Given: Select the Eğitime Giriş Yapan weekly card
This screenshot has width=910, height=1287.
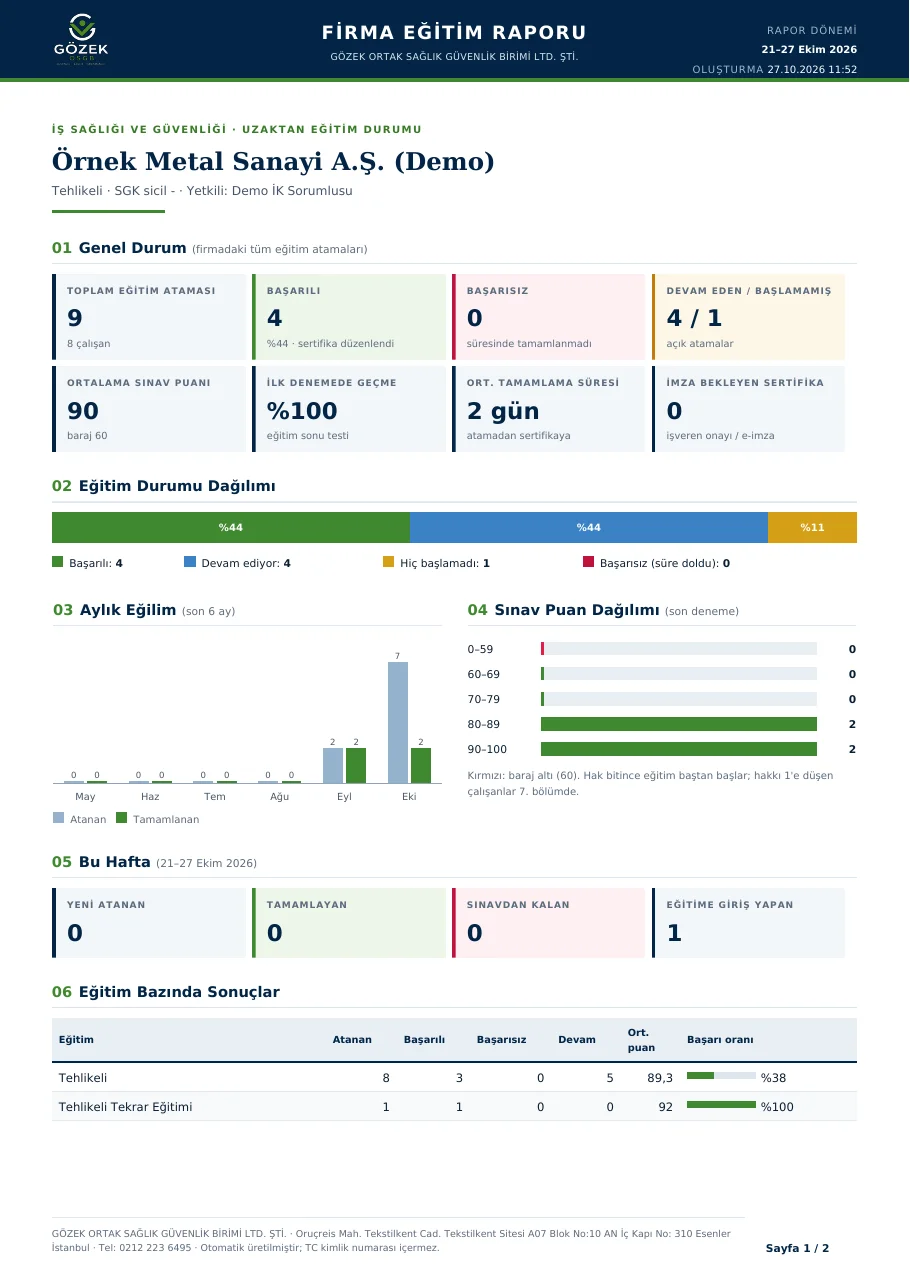Looking at the screenshot, I should tap(749, 923).
